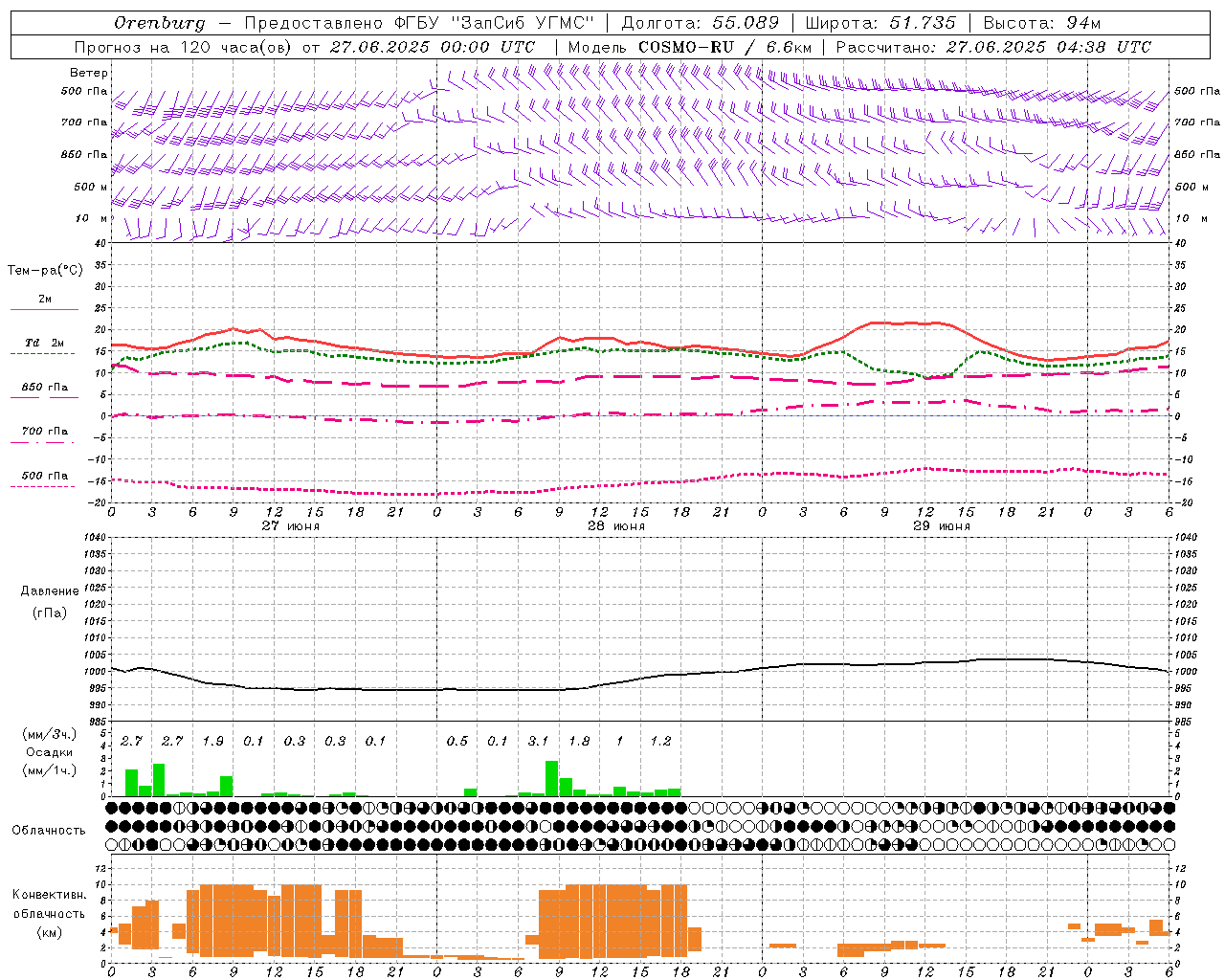Click the 'Осадки' precipitation label

[x=49, y=752]
